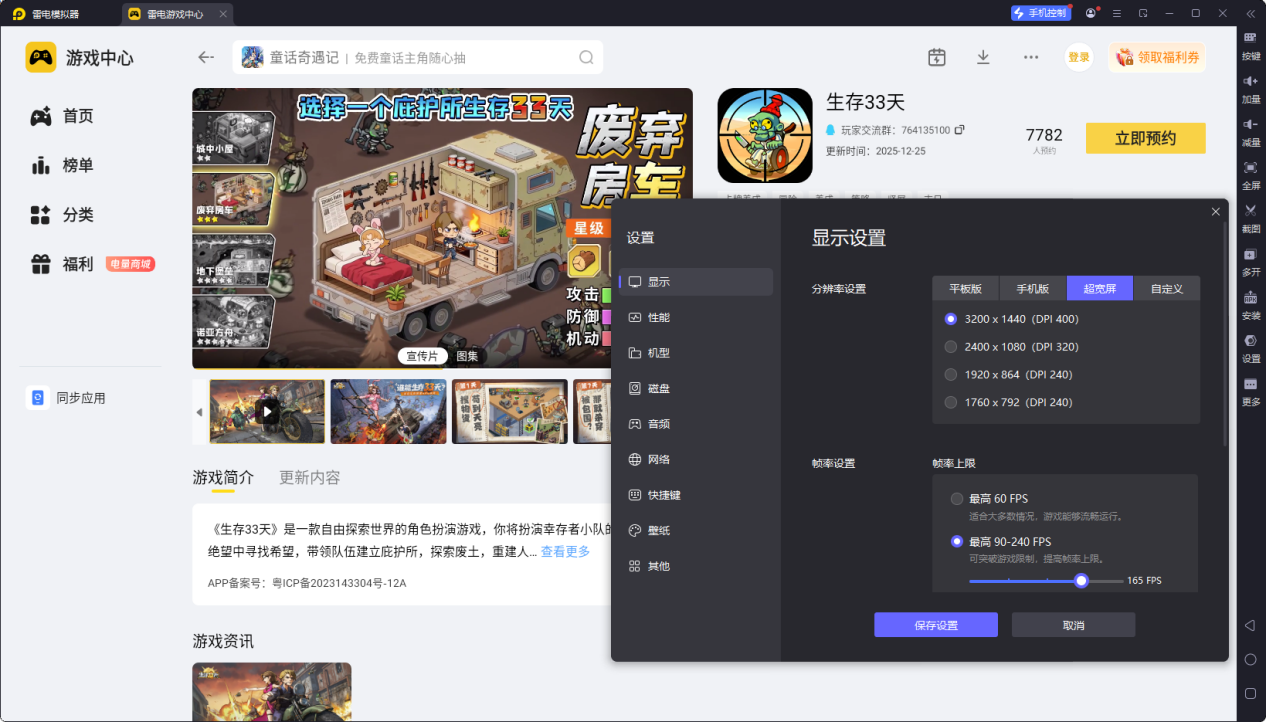Image resolution: width=1266 pixels, height=722 pixels.
Task: Copy the player group number 764135100
Action: tap(960, 130)
